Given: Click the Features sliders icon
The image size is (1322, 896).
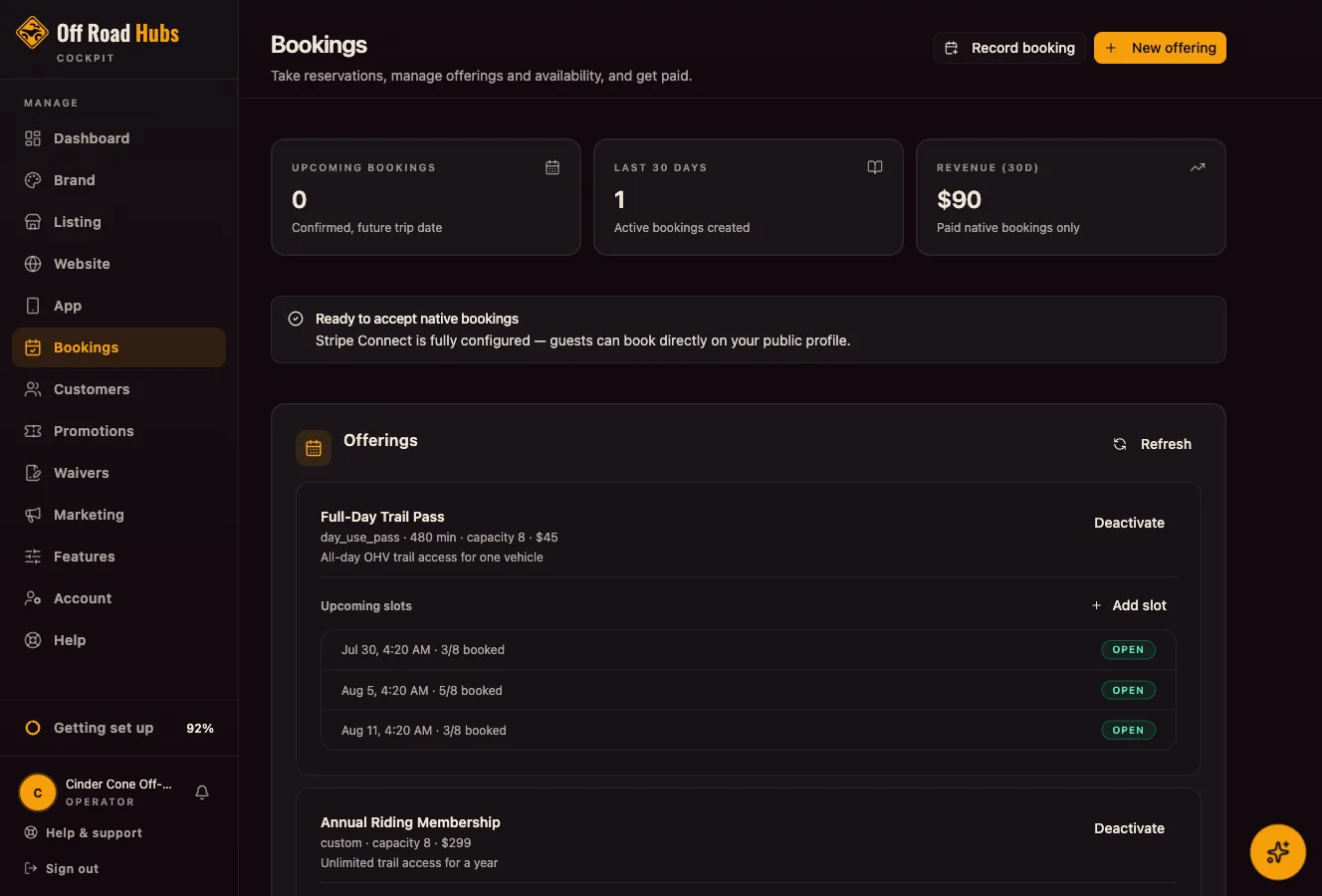Looking at the screenshot, I should pyautogui.click(x=33, y=557).
